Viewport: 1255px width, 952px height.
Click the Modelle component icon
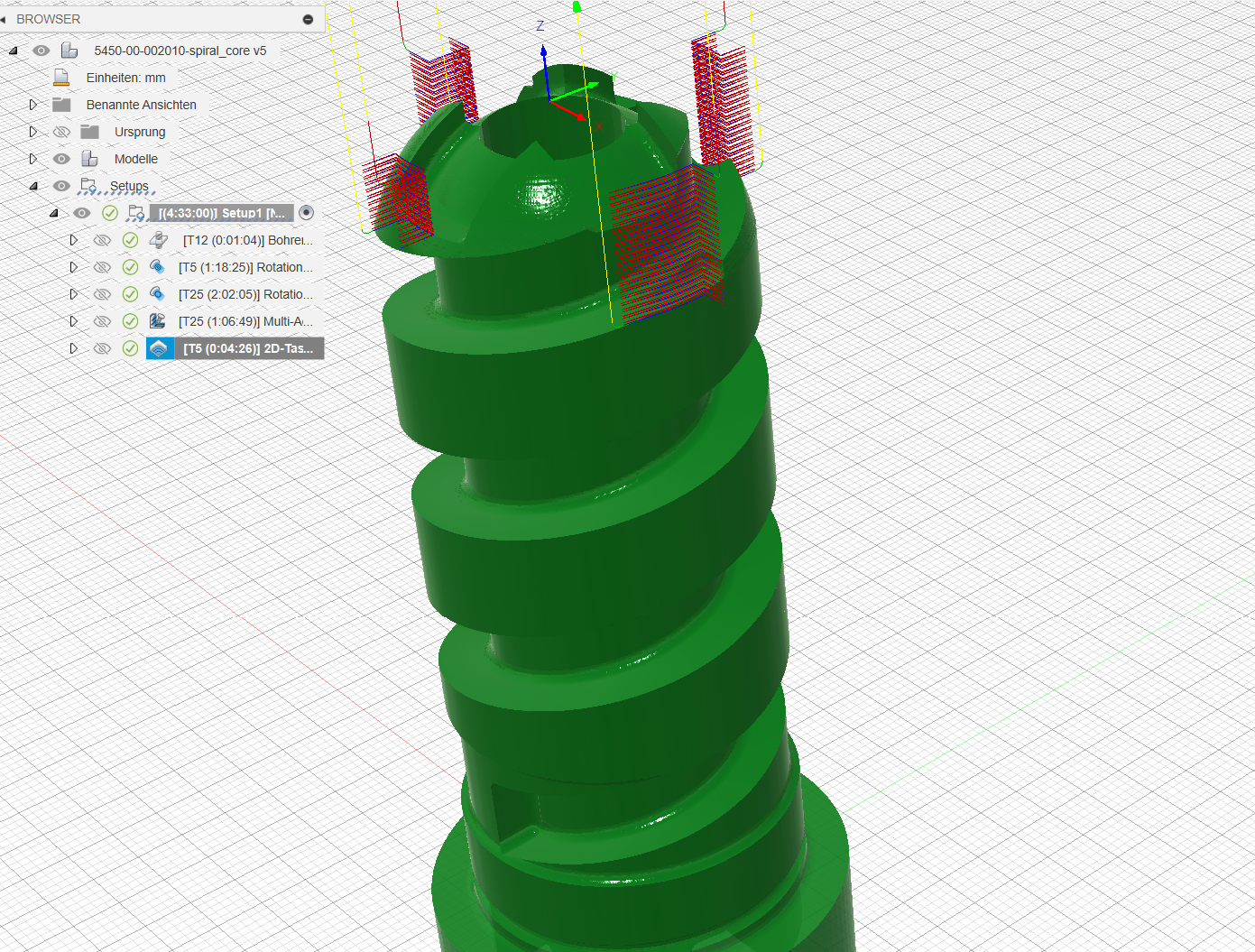click(89, 159)
